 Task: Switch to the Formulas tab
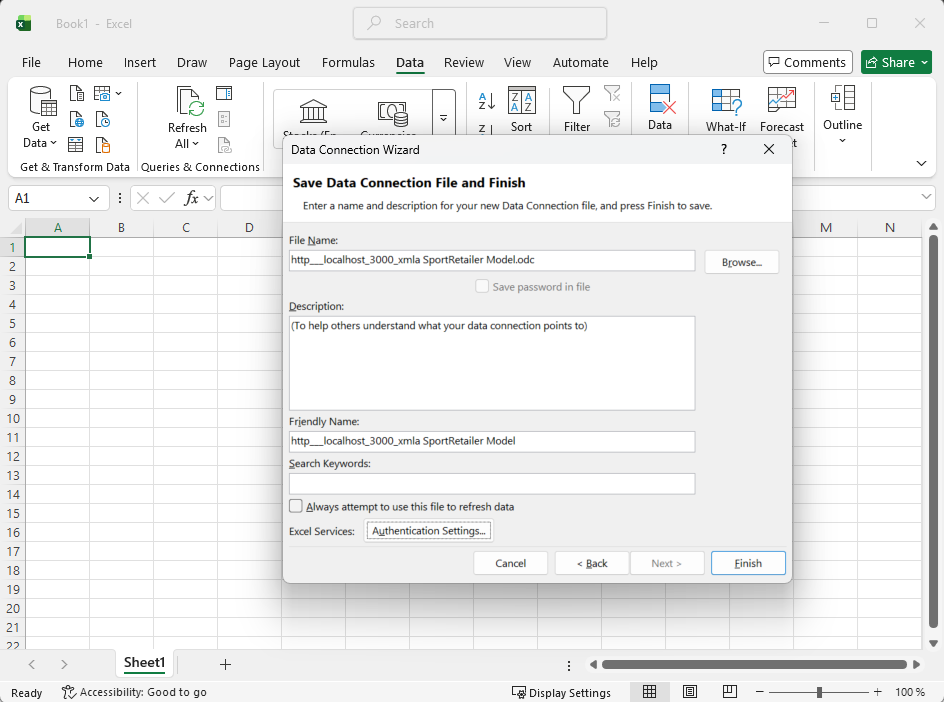348,63
